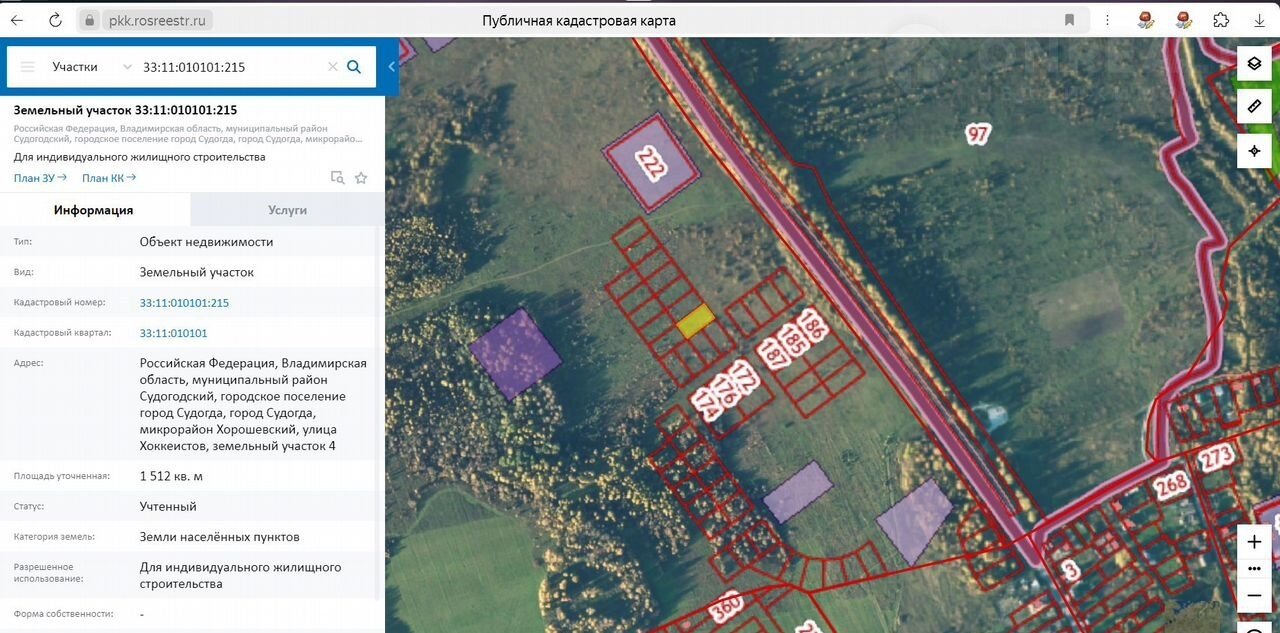1280x633 pixels.
Task: Switch to the 'Услуги' tab
Action: coord(287,210)
